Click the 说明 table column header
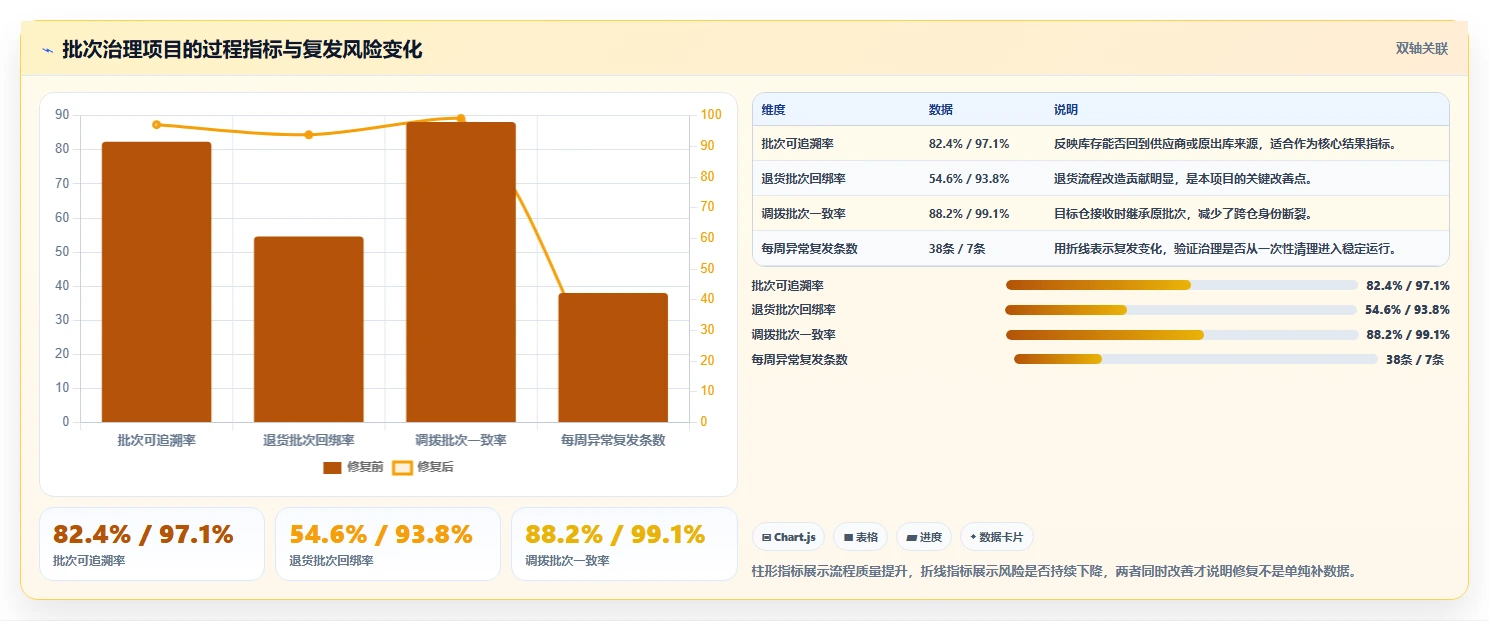Image resolution: width=1489 pixels, height=621 pixels. [1066, 109]
